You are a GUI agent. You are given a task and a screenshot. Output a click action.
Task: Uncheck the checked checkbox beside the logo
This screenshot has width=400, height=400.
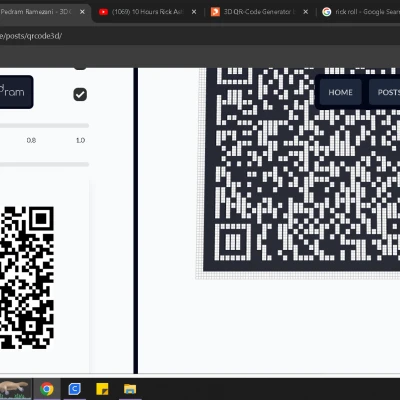(80, 94)
